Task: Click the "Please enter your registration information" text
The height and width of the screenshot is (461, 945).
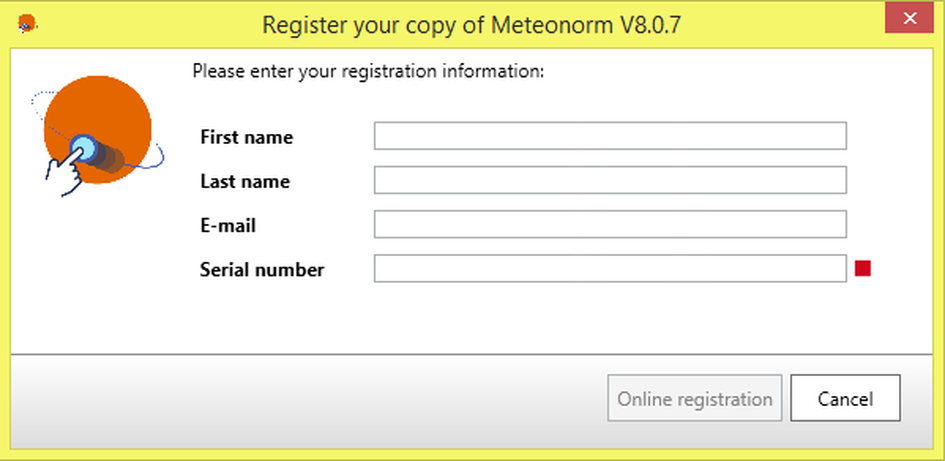Action: (367, 71)
